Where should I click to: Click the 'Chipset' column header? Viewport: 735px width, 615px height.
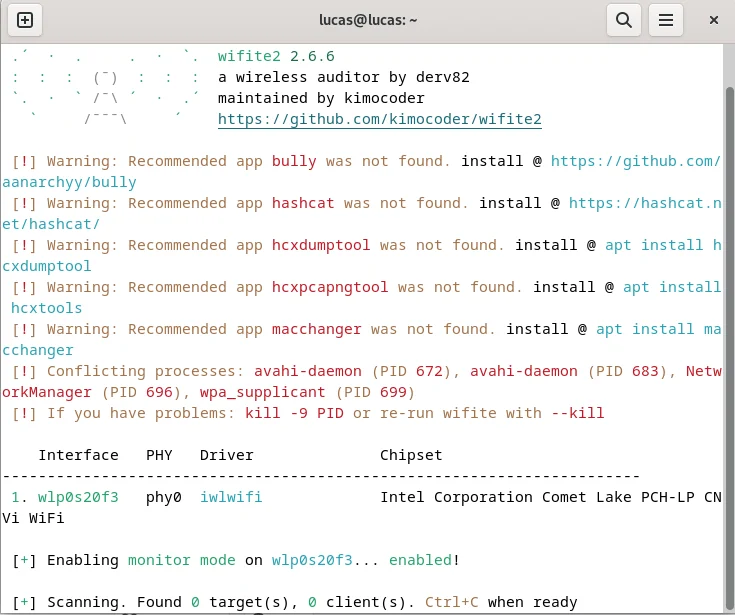click(410, 455)
